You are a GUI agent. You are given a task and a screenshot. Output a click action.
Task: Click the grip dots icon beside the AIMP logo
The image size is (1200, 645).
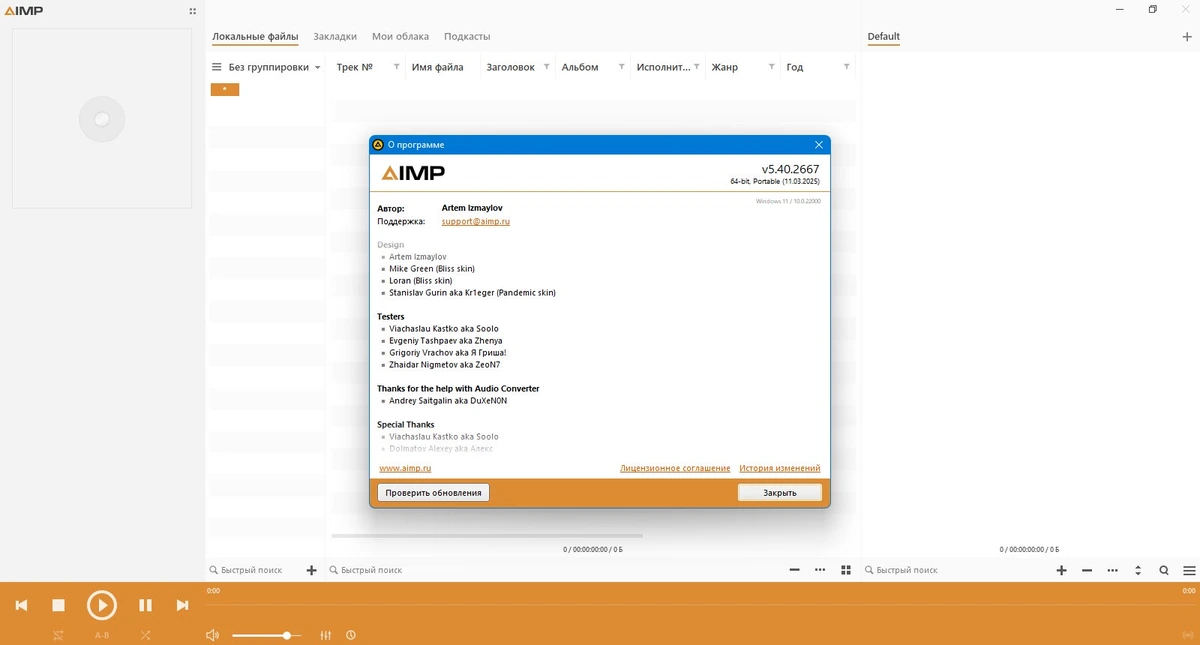(192, 11)
